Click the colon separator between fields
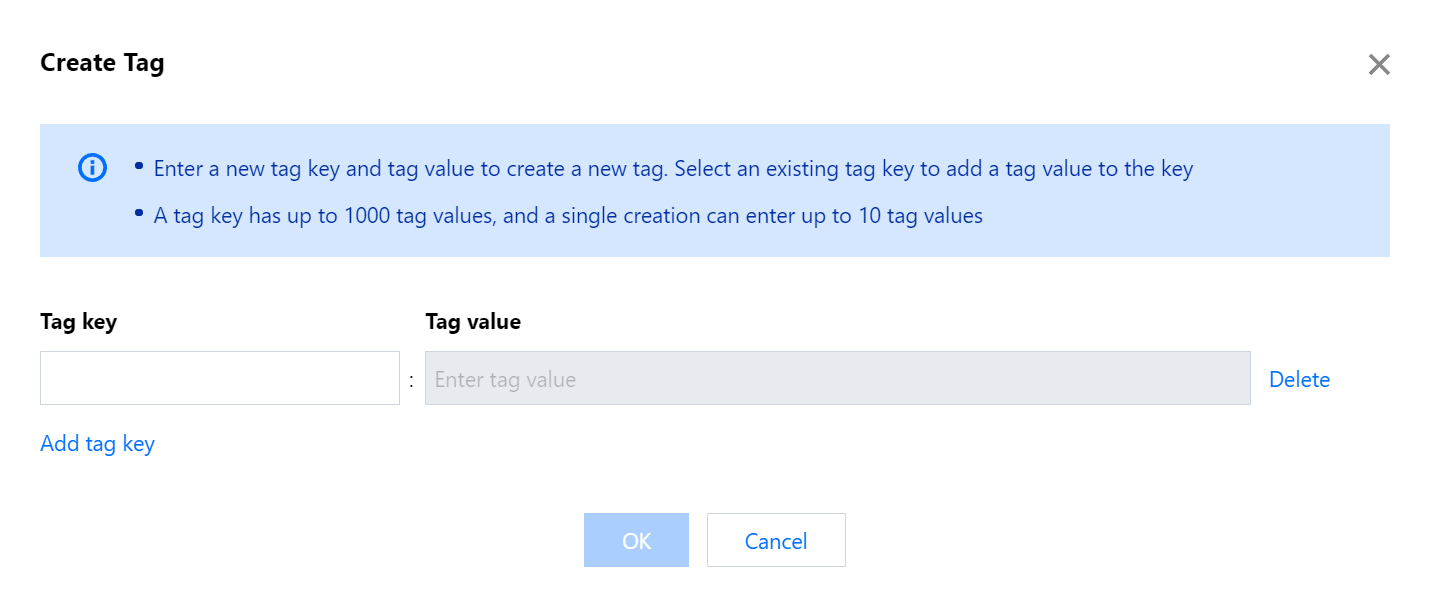 point(411,380)
